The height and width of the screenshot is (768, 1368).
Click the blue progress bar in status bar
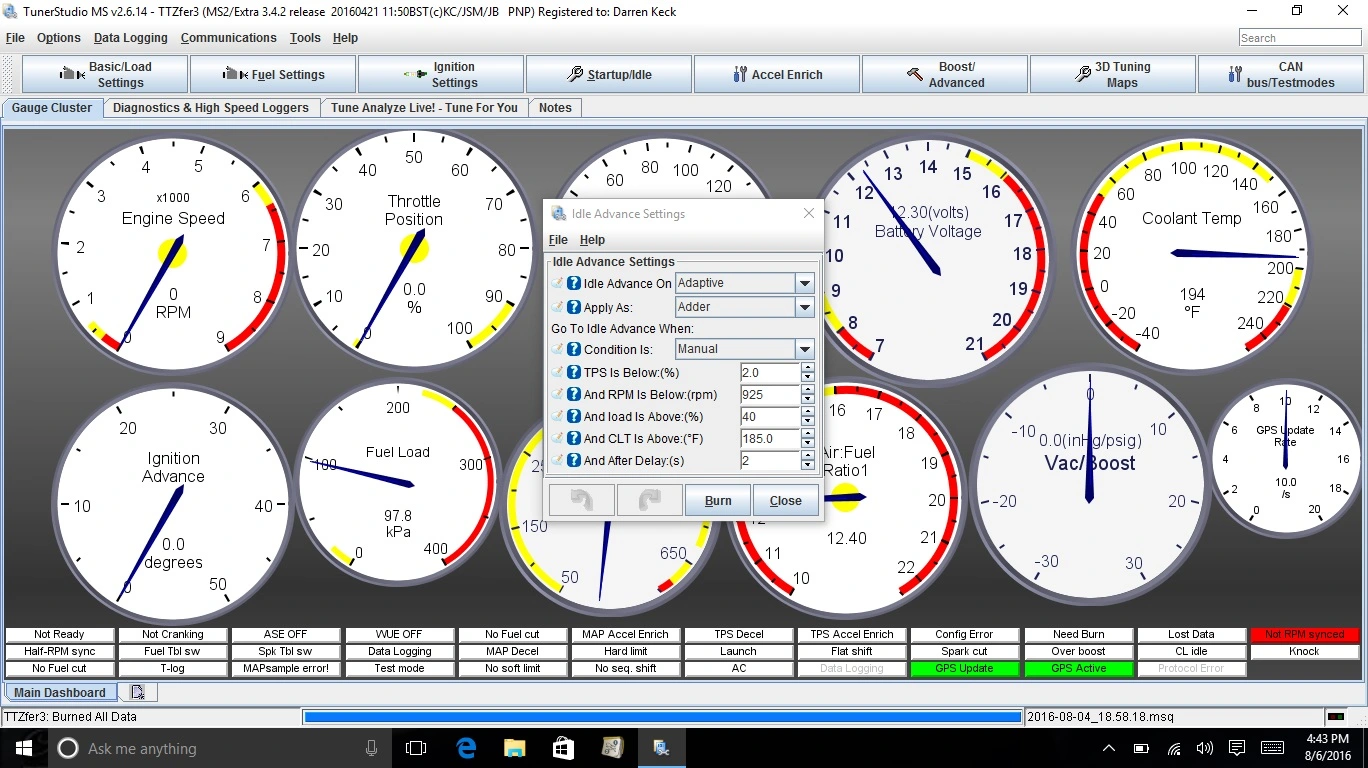tap(662, 717)
